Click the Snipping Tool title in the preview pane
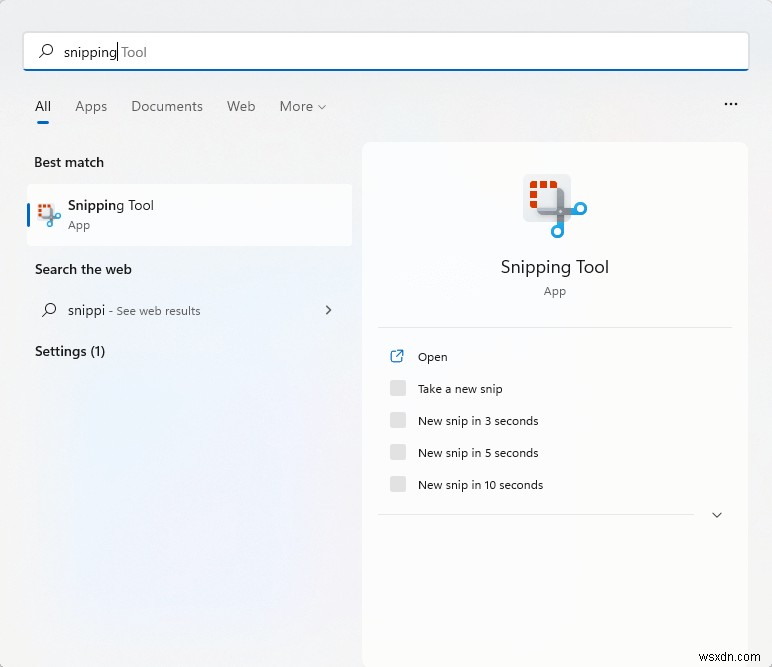 pos(555,267)
